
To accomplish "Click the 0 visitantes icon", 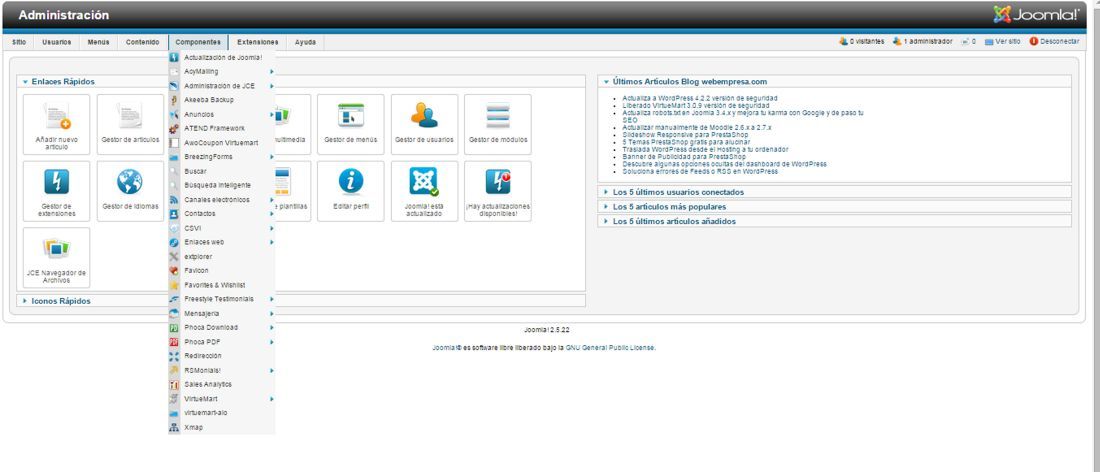I will click(x=843, y=42).
